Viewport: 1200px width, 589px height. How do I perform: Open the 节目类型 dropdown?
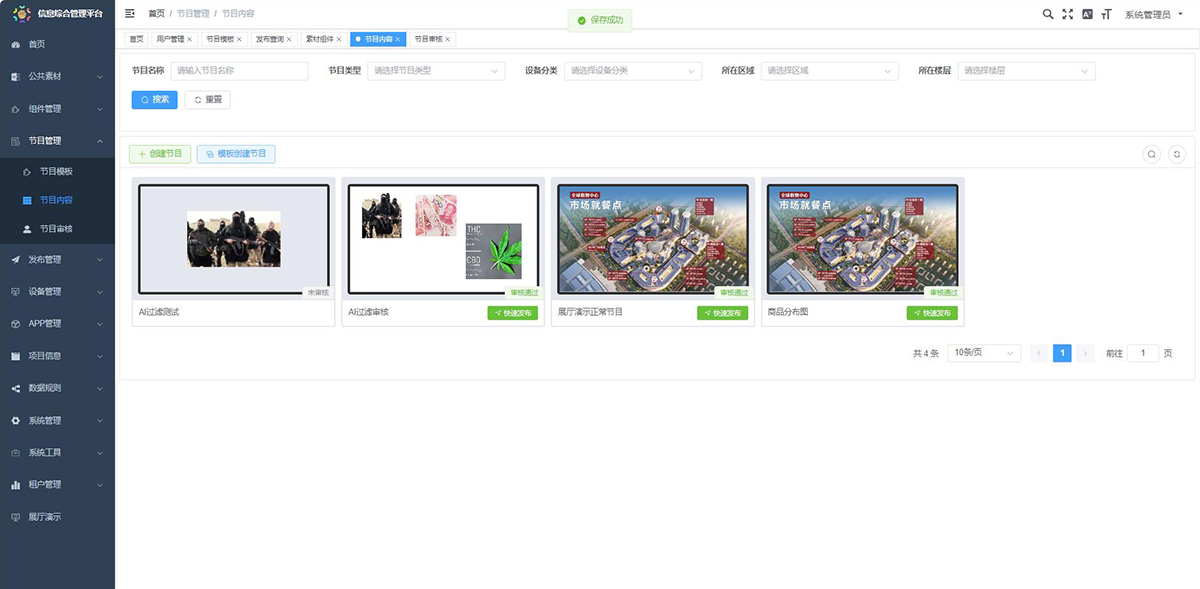point(437,71)
